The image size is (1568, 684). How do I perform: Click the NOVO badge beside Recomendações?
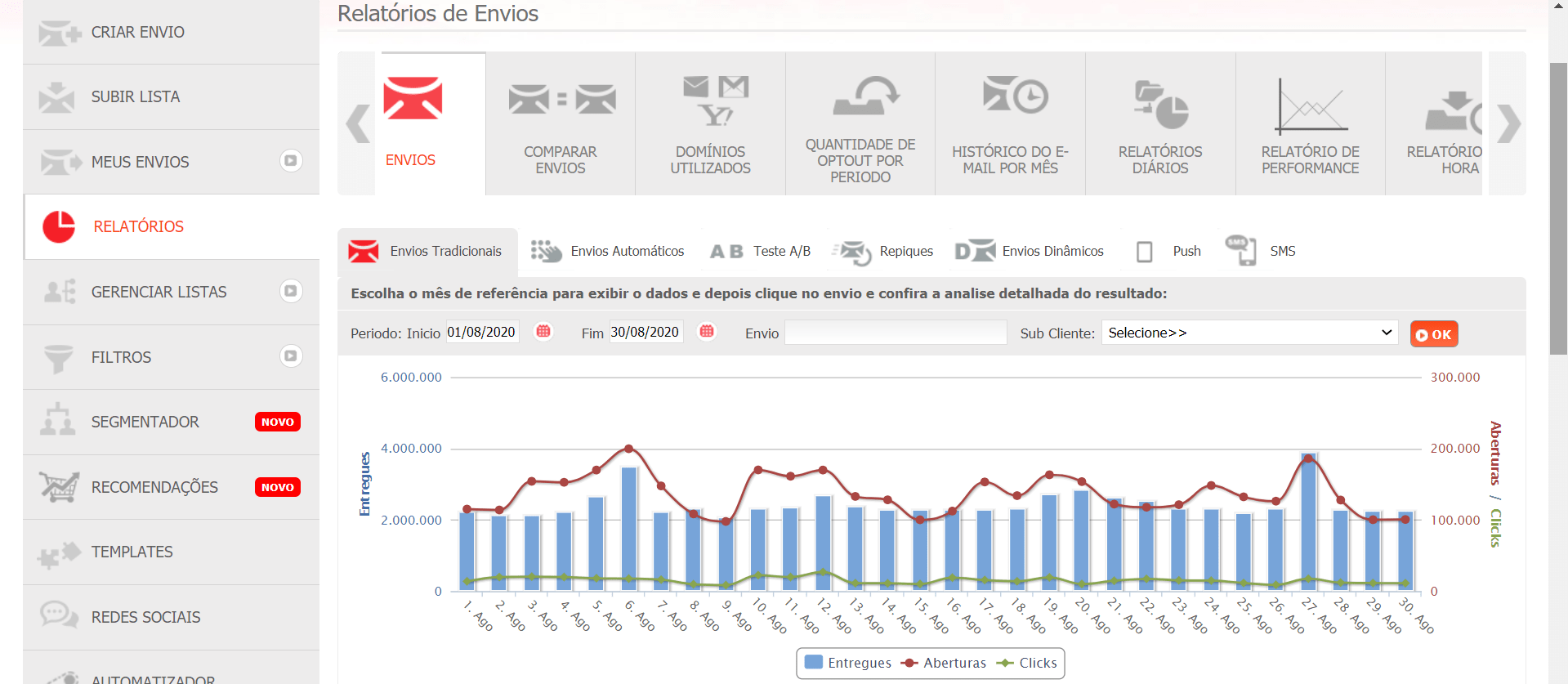click(278, 487)
